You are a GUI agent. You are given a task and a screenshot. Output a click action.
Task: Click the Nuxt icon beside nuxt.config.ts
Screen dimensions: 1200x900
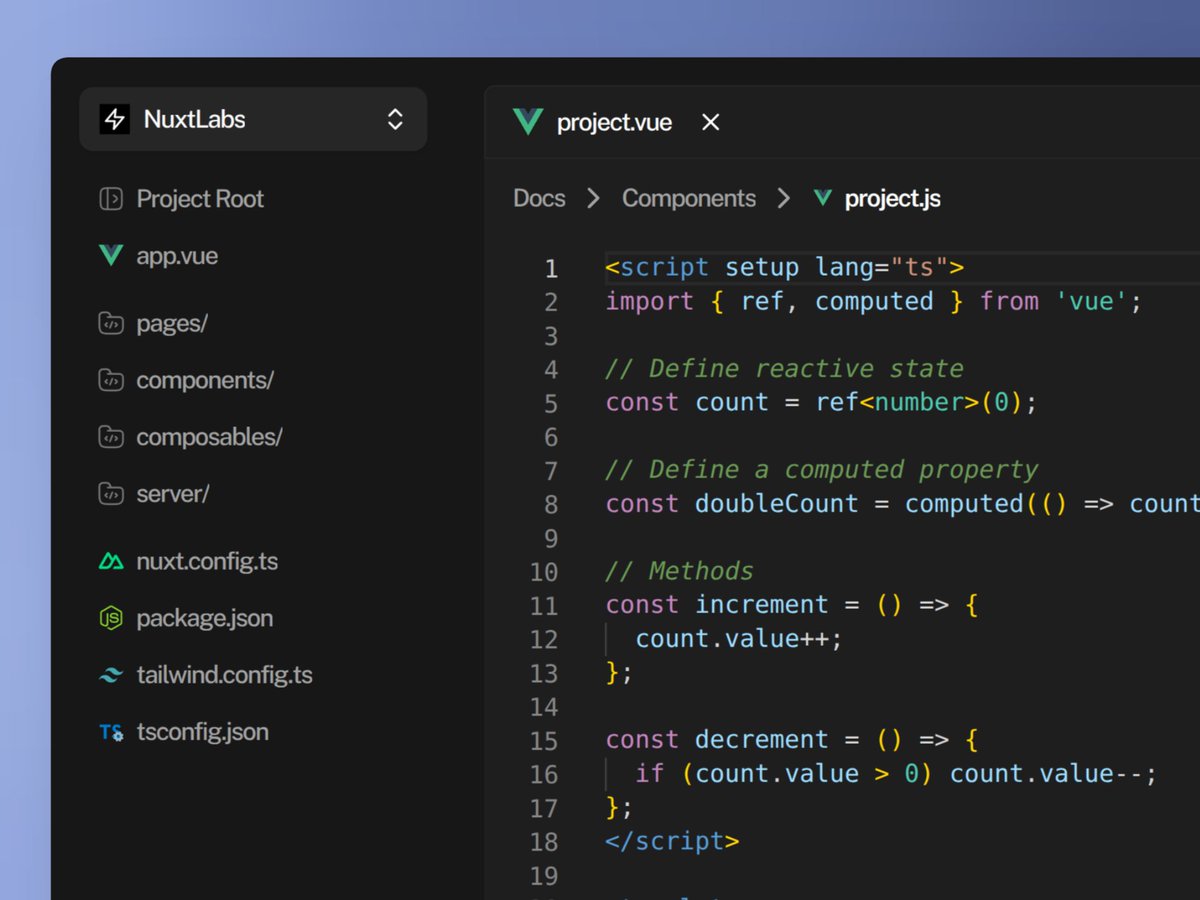110,561
